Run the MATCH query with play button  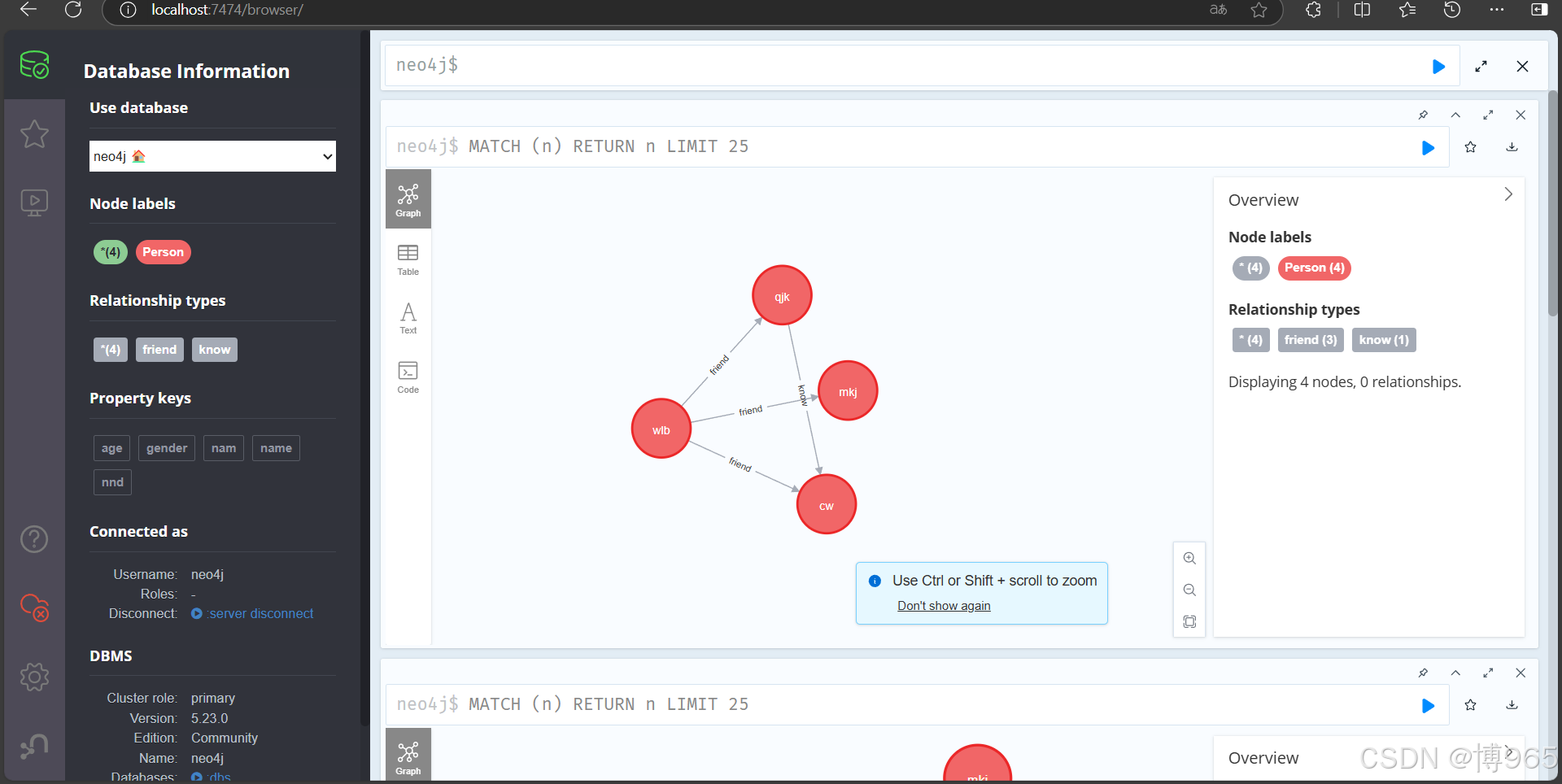(1429, 147)
